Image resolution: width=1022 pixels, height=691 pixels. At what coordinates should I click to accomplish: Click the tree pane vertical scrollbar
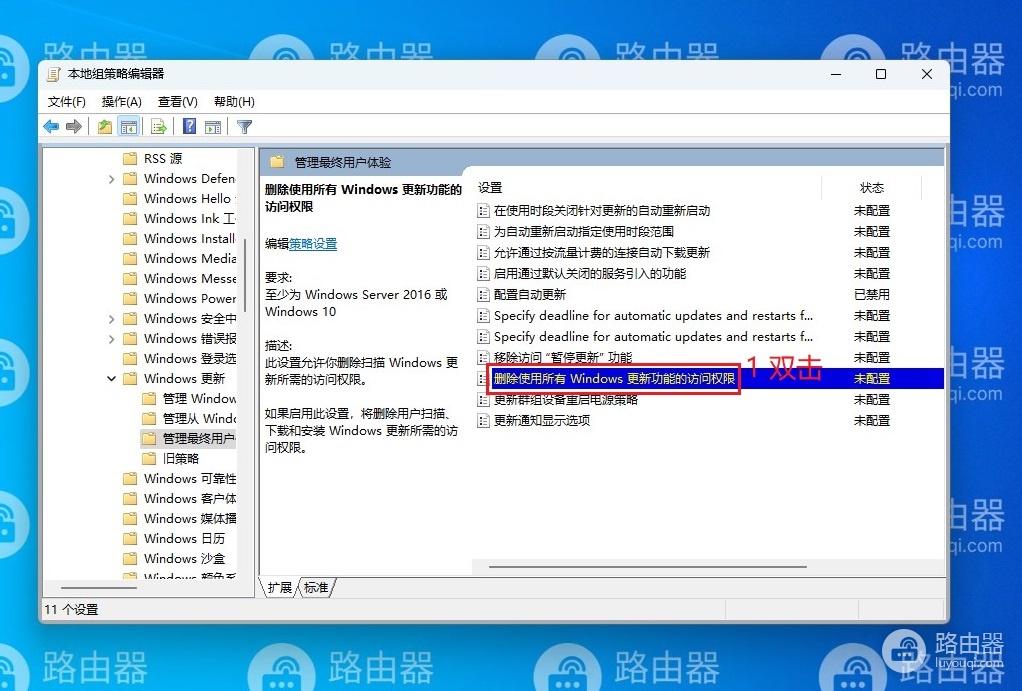(x=245, y=276)
